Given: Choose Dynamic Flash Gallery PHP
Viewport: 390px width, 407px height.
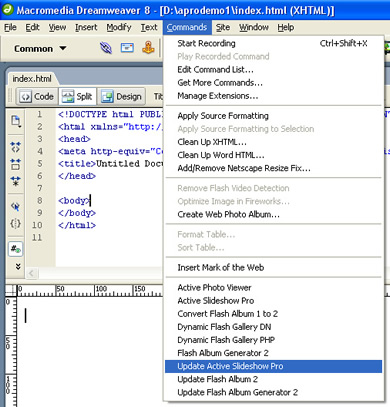Looking at the screenshot, I should point(273,340).
